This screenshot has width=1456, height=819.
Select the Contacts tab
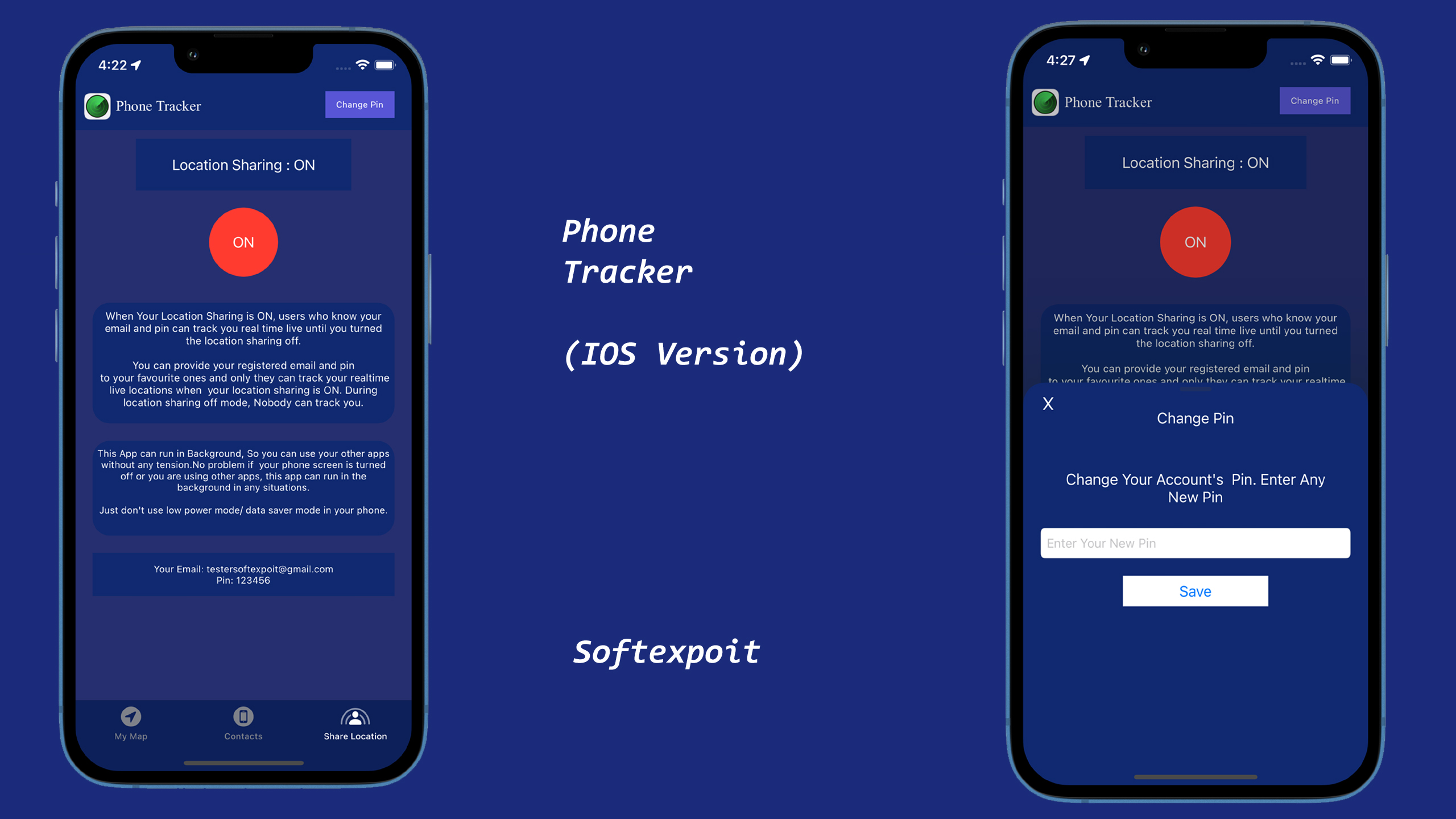click(243, 723)
